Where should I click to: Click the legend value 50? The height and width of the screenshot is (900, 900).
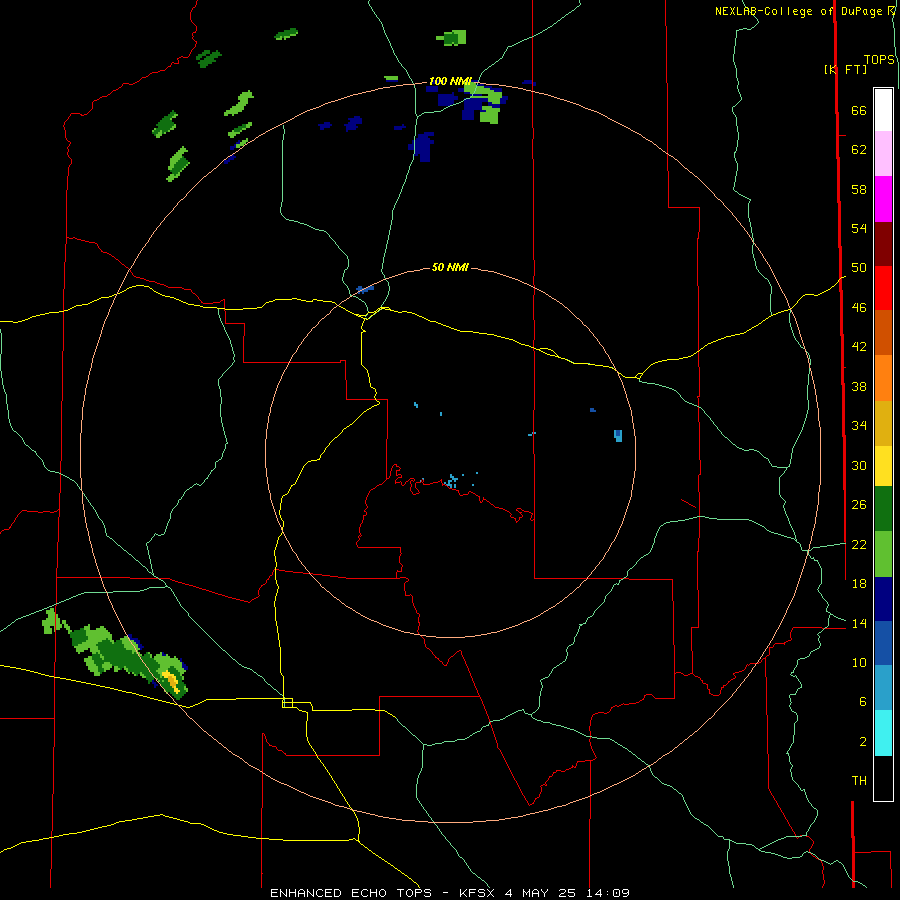[859, 267]
